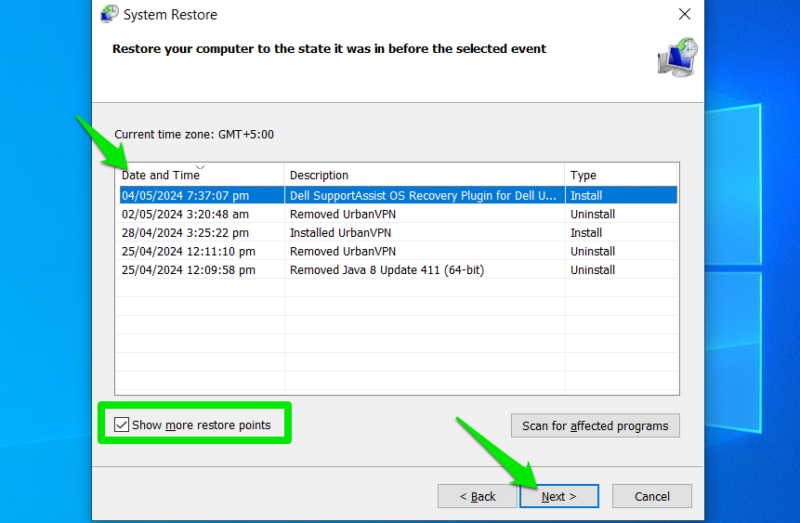This screenshot has height=523, width=800.
Task: Go Back to previous step
Action: [477, 496]
